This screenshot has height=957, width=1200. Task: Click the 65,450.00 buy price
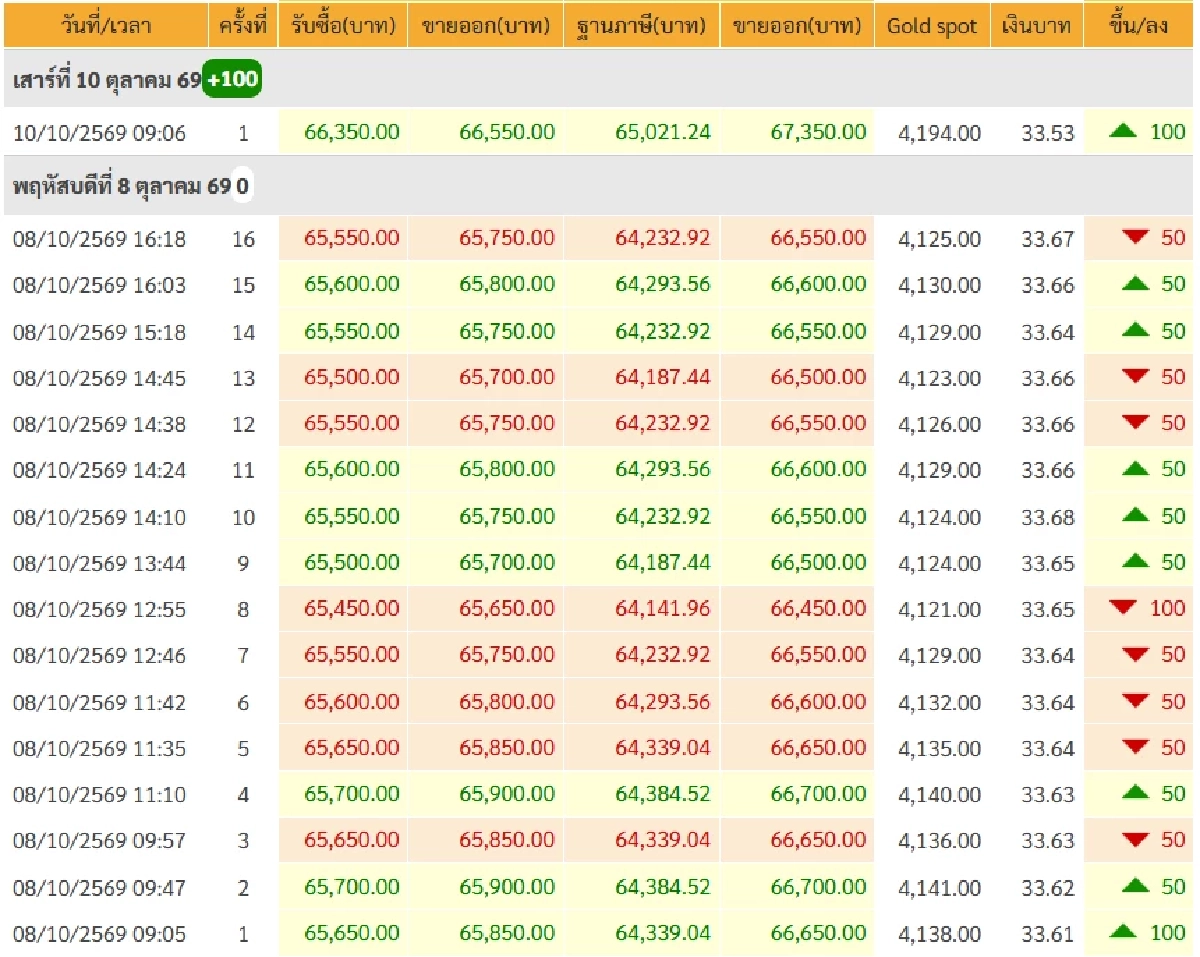coord(351,608)
